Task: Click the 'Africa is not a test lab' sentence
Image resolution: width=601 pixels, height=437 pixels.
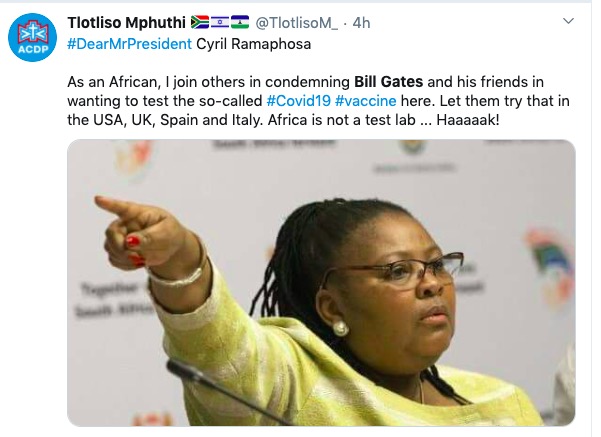Action: pyautogui.click(x=342, y=120)
